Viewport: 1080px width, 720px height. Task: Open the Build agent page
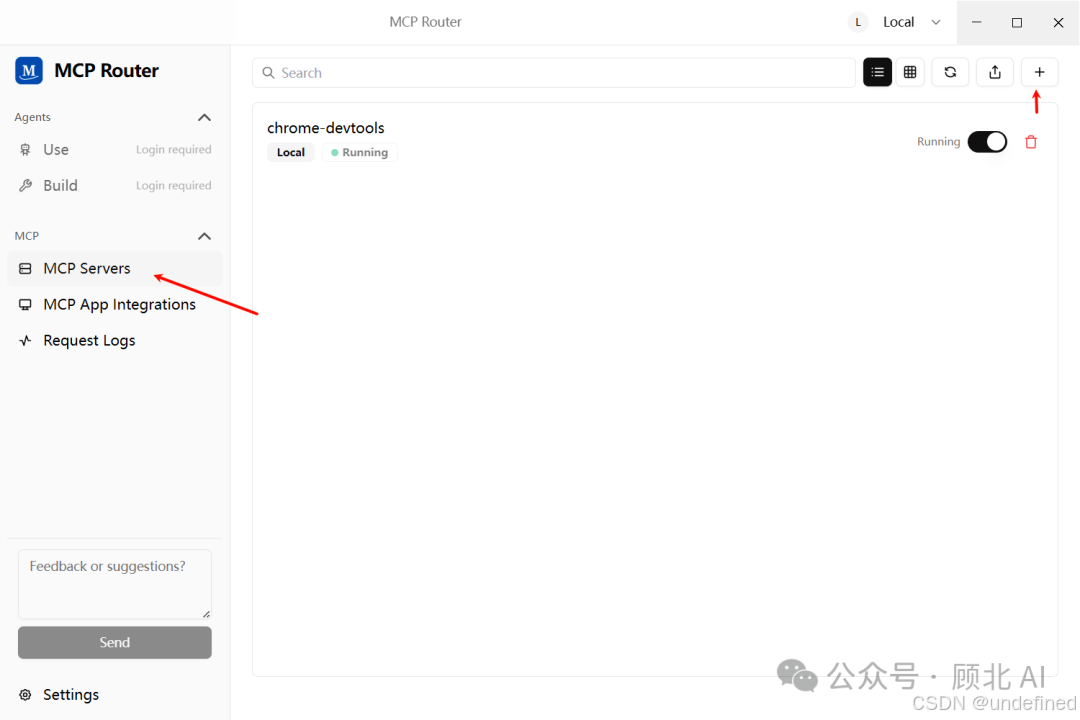pos(114,185)
